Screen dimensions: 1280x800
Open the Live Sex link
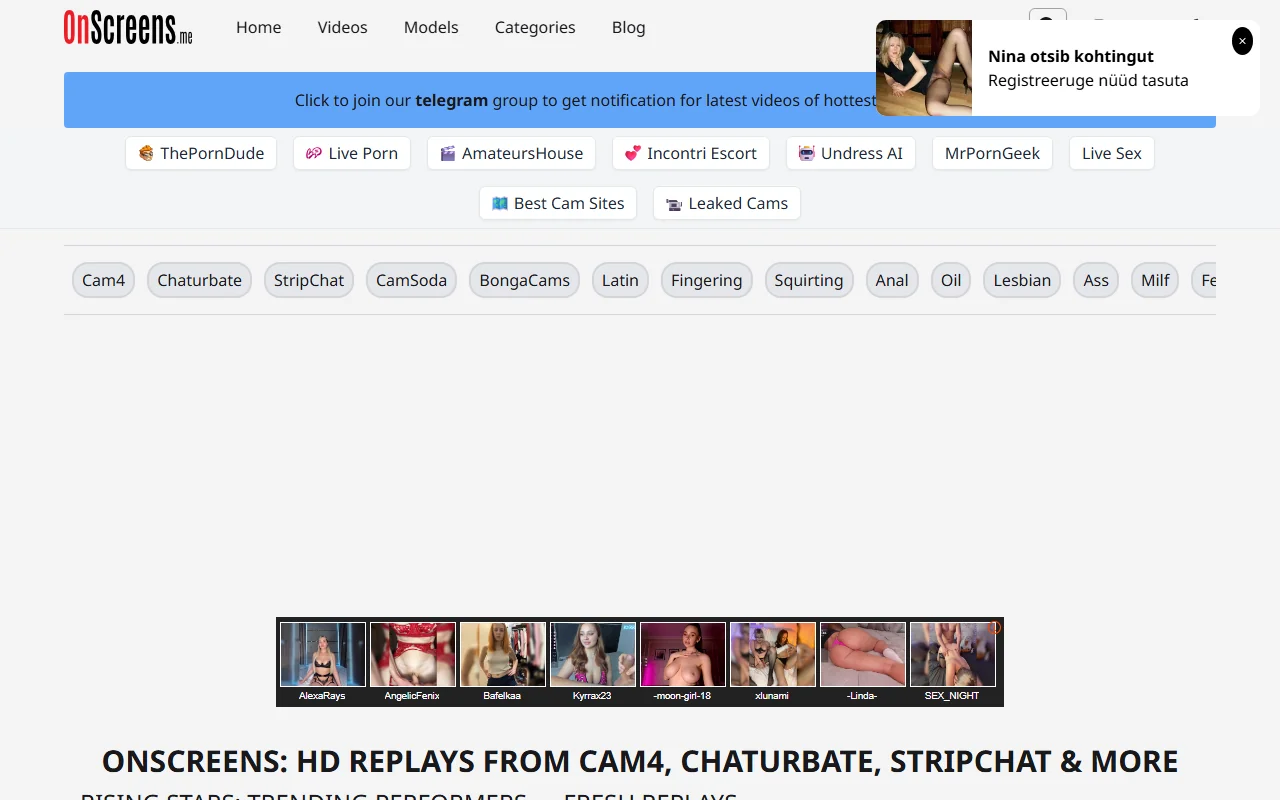click(1111, 153)
